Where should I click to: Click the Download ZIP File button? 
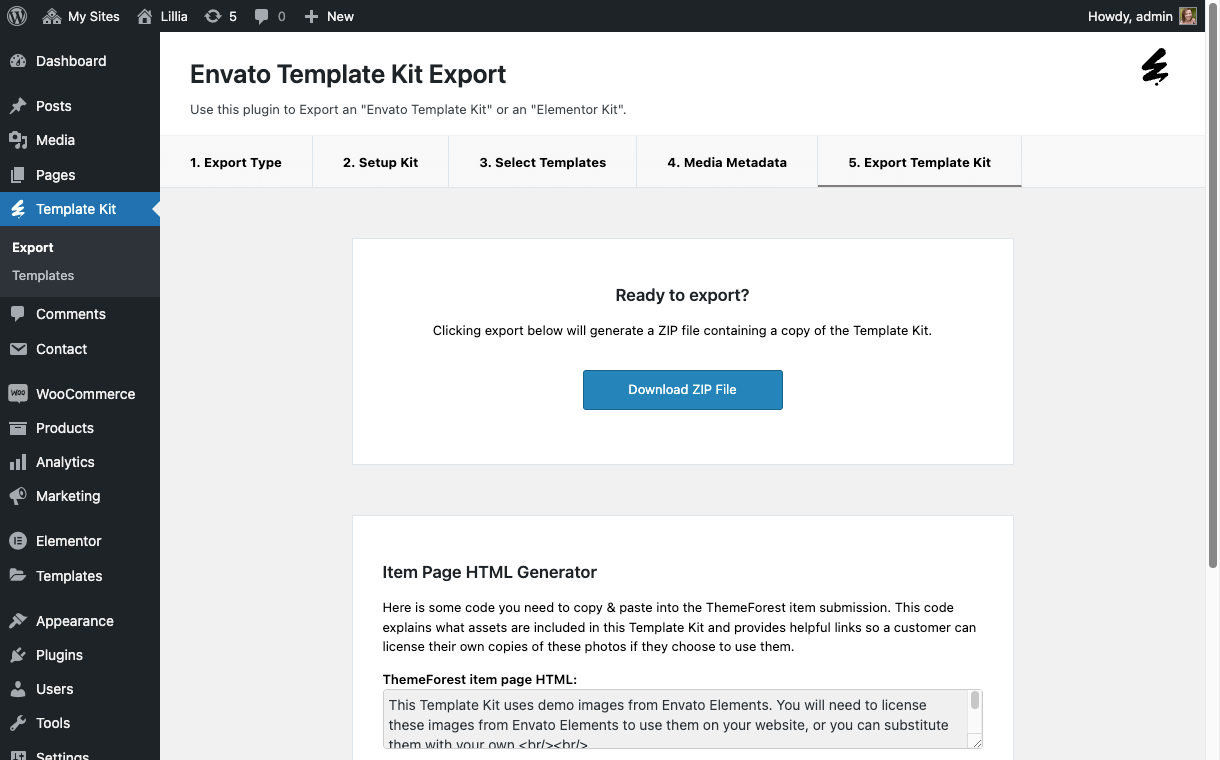(x=683, y=390)
